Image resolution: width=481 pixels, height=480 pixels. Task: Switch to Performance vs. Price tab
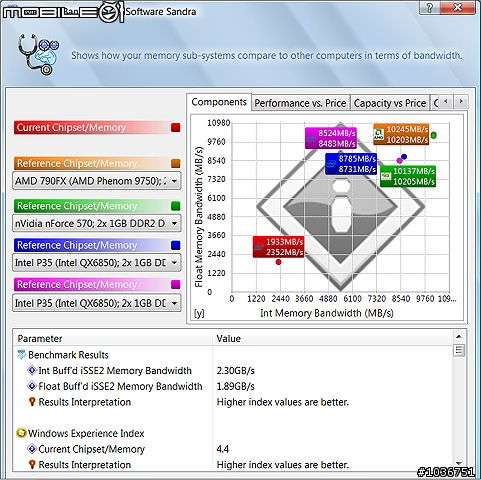coord(300,103)
